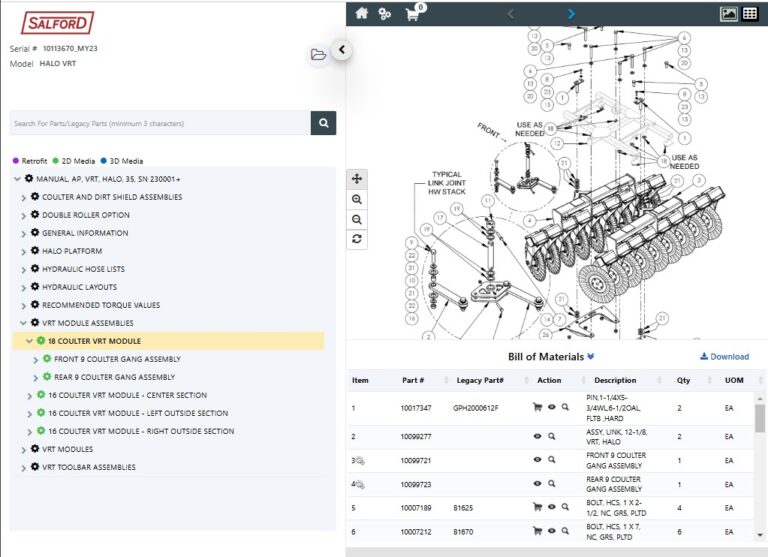Screen dimensions: 768x557
Task: Collapse the VRT MODULE ASSEMBLIES node
Action: point(23,323)
